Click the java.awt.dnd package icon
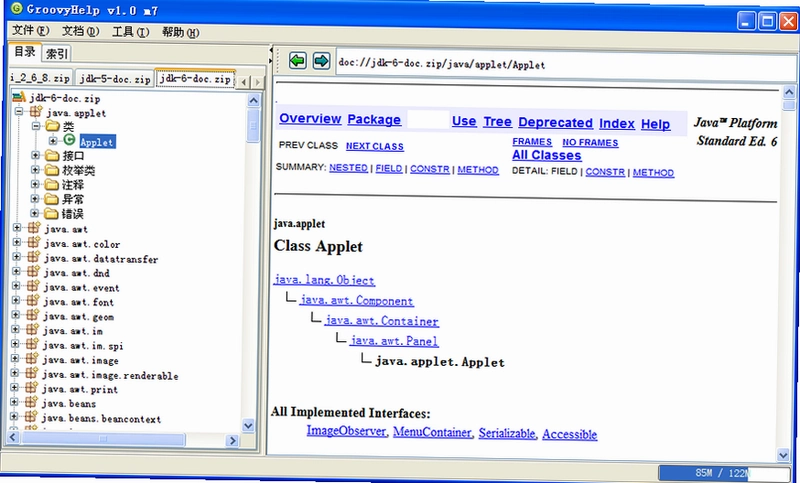 [33, 271]
